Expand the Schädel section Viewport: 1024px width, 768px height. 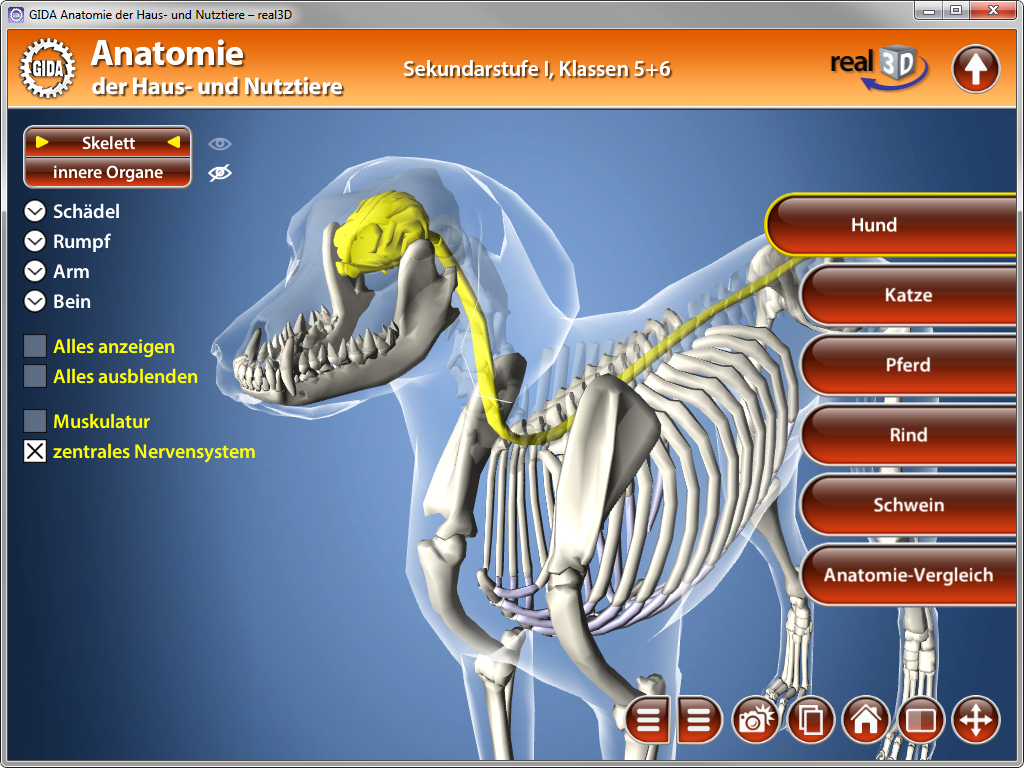click(x=35, y=212)
